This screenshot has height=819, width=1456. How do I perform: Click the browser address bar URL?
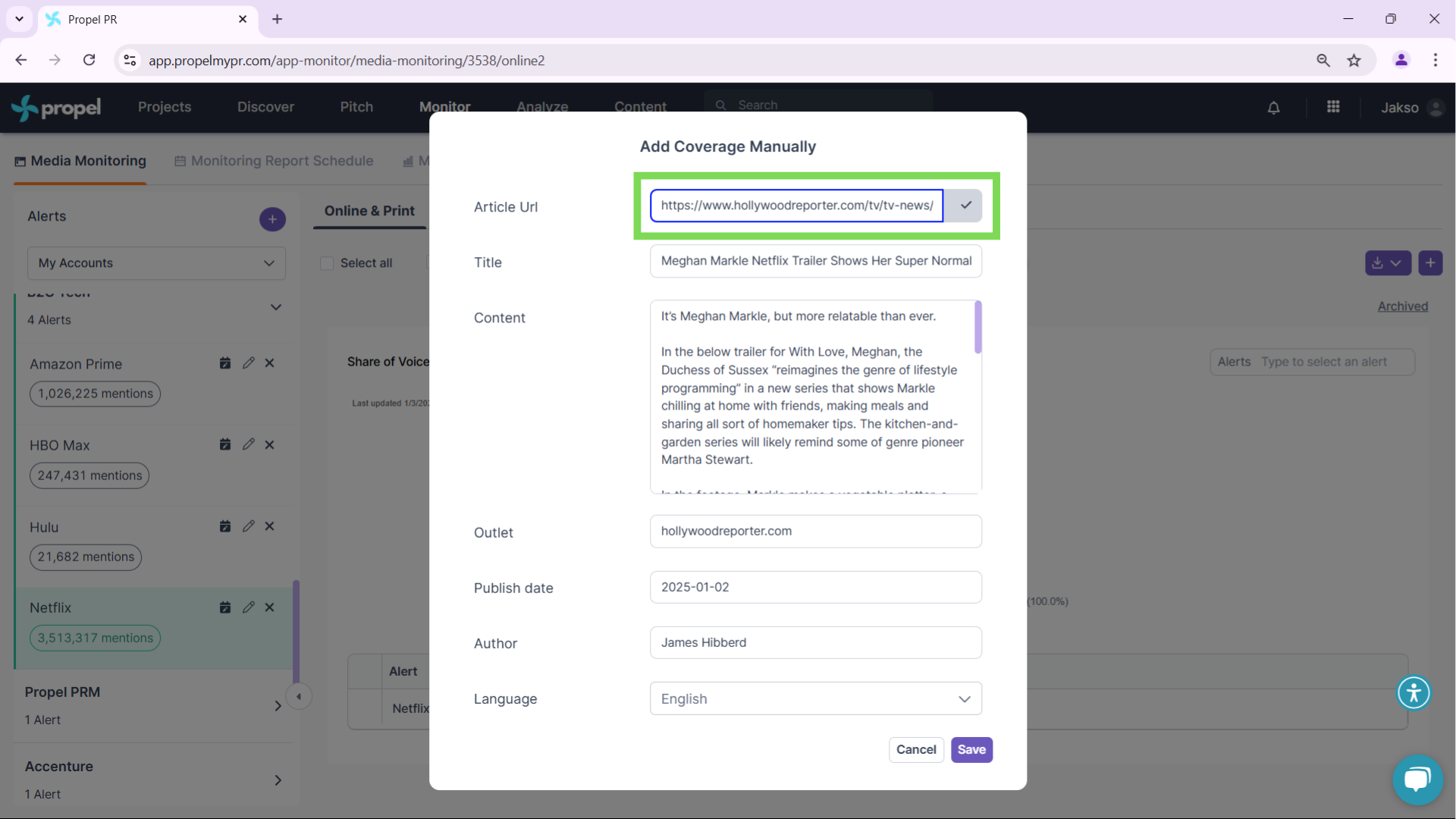(347, 61)
